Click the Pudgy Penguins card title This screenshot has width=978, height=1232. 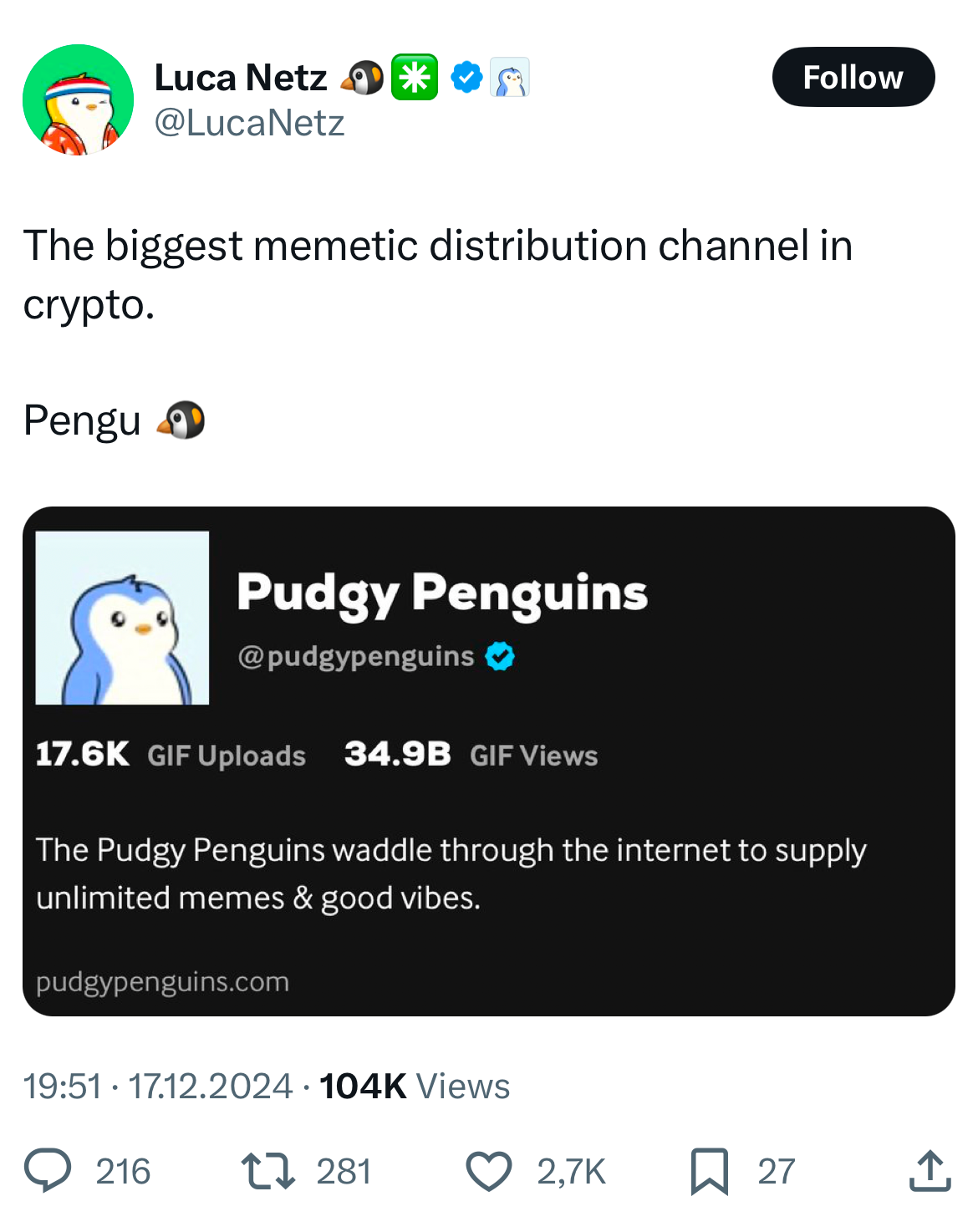pyautogui.click(x=442, y=593)
